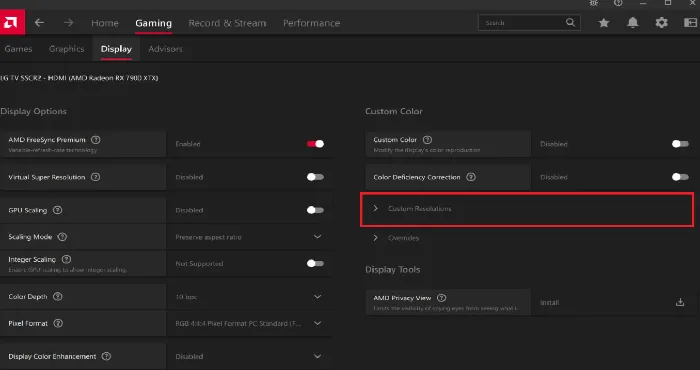Show help for Display Color Enhancement
The height and width of the screenshot is (370, 700).
click(x=106, y=357)
